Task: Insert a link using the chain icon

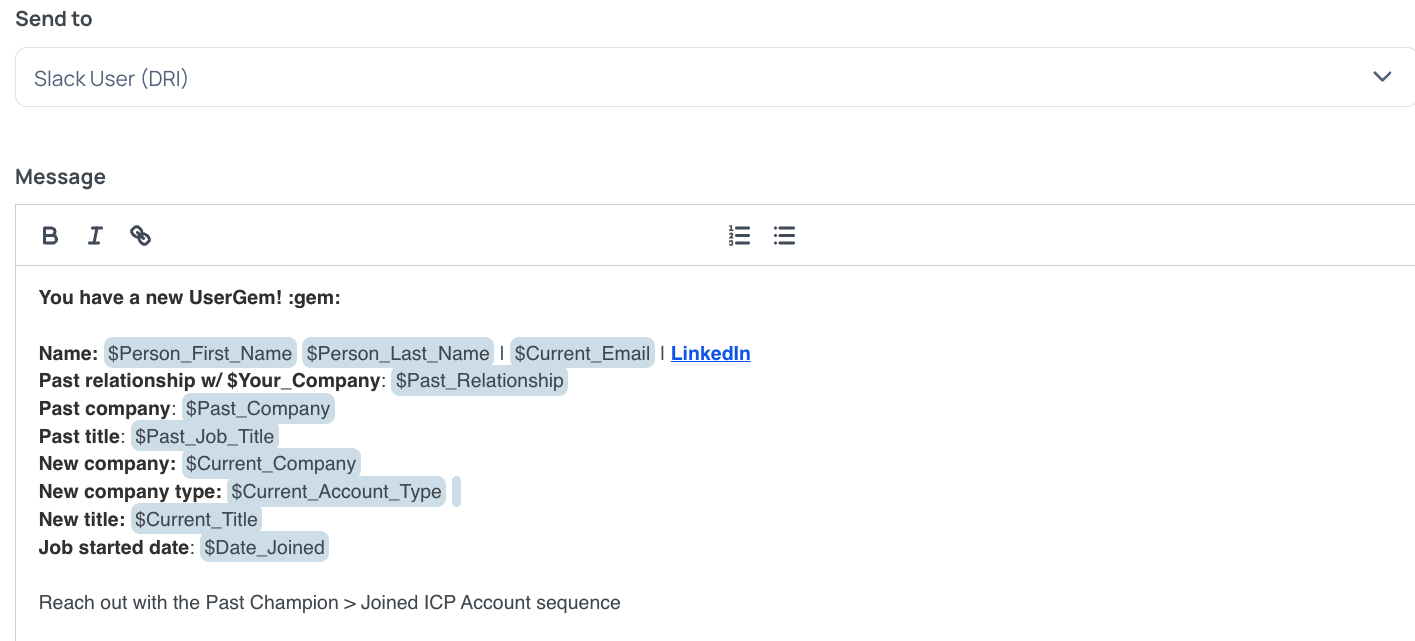Action: click(141, 236)
